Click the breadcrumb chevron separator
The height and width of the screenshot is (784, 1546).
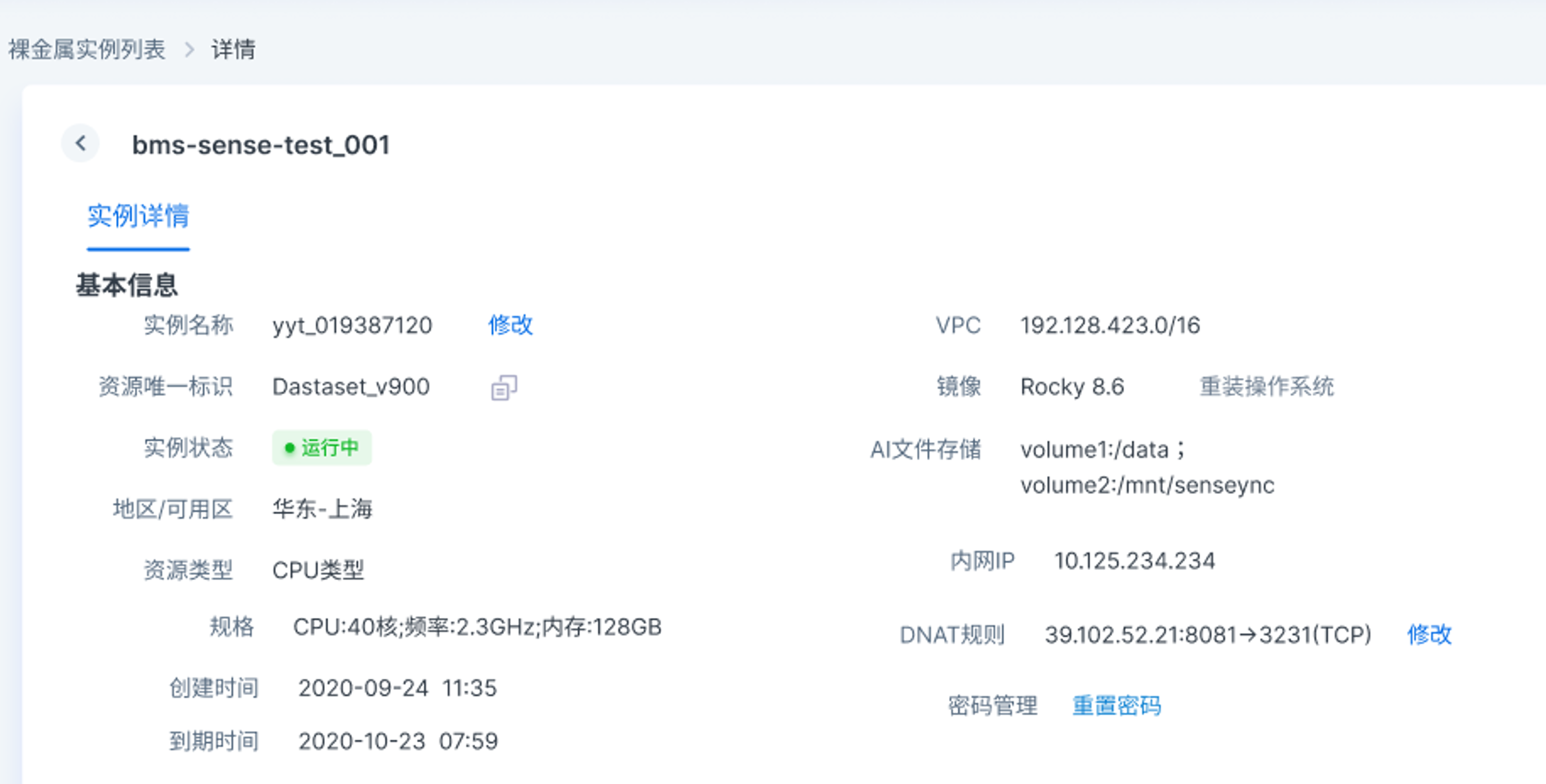pyautogui.click(x=189, y=50)
